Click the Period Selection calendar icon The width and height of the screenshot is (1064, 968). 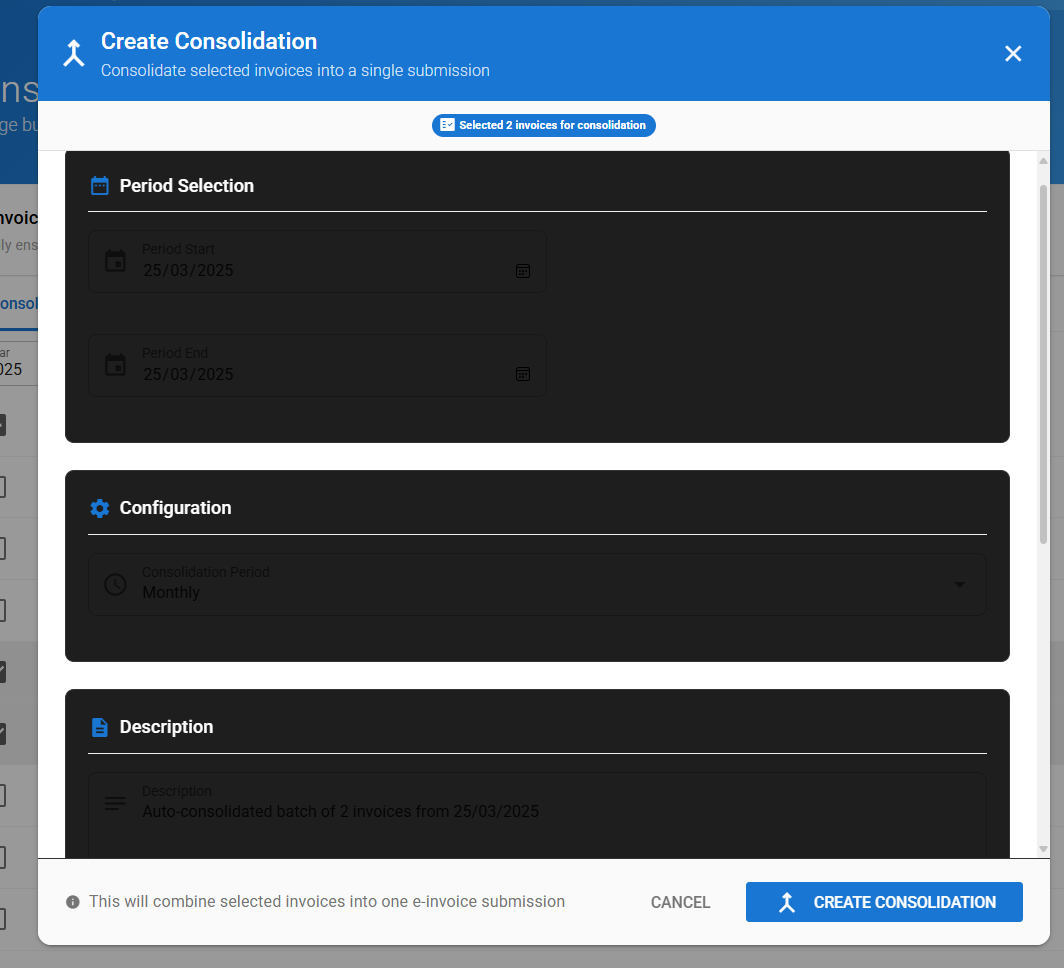[99, 186]
